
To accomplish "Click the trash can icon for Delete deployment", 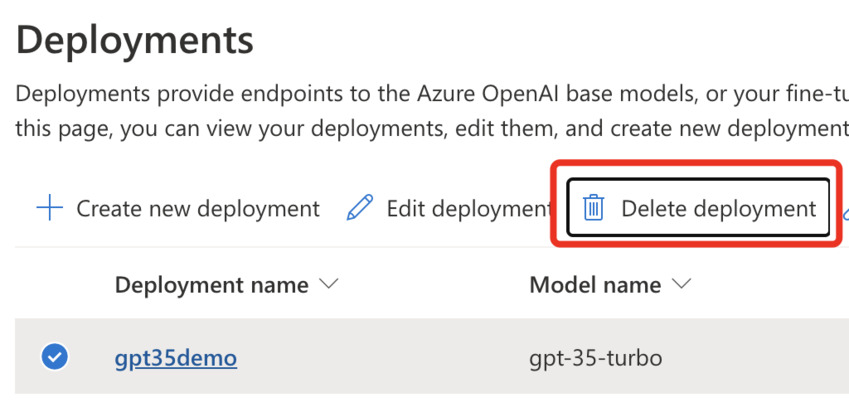I will [593, 208].
